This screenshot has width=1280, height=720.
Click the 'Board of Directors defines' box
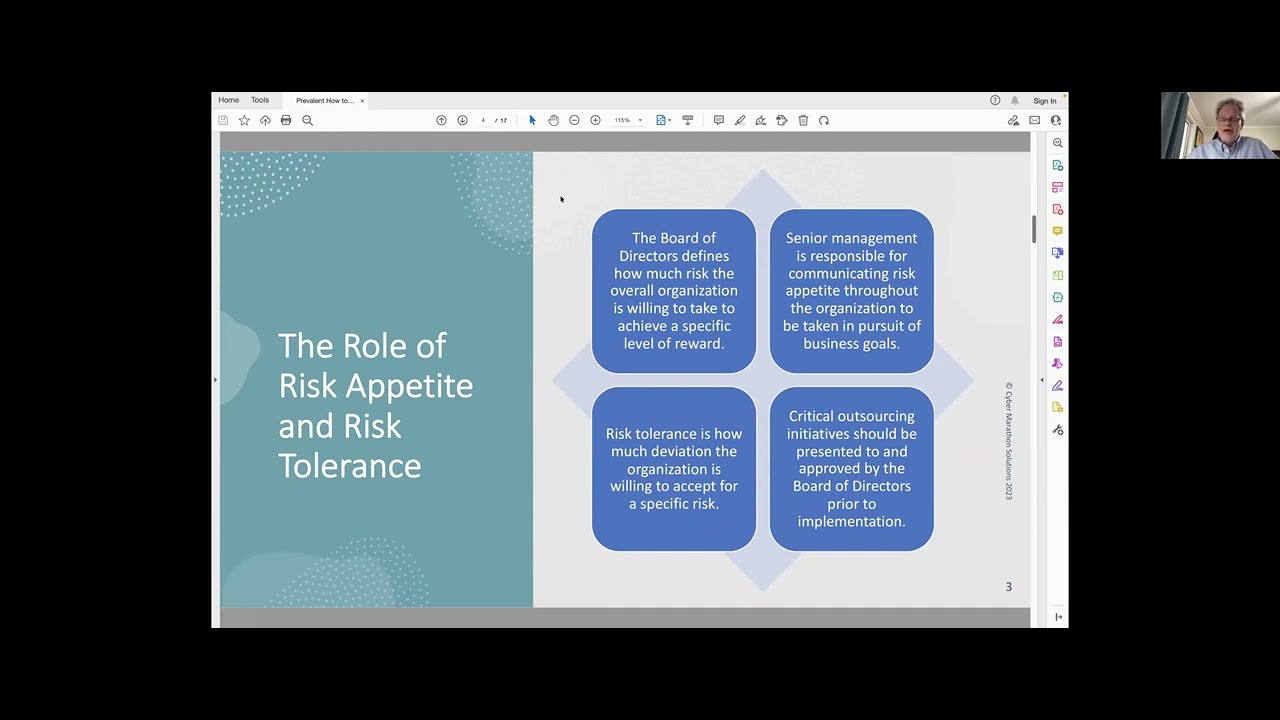pos(674,291)
